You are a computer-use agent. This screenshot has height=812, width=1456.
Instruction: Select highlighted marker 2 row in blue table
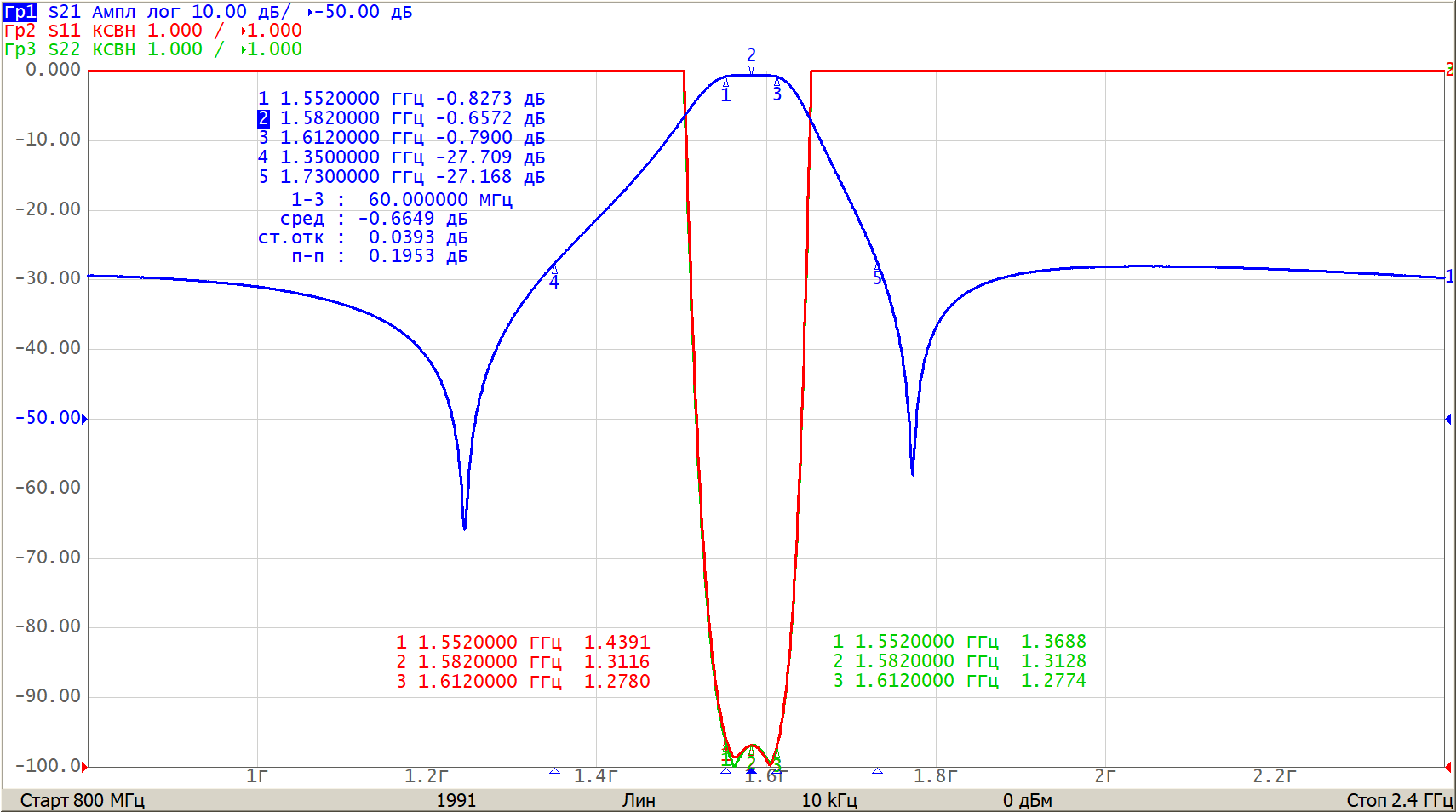click(400, 118)
